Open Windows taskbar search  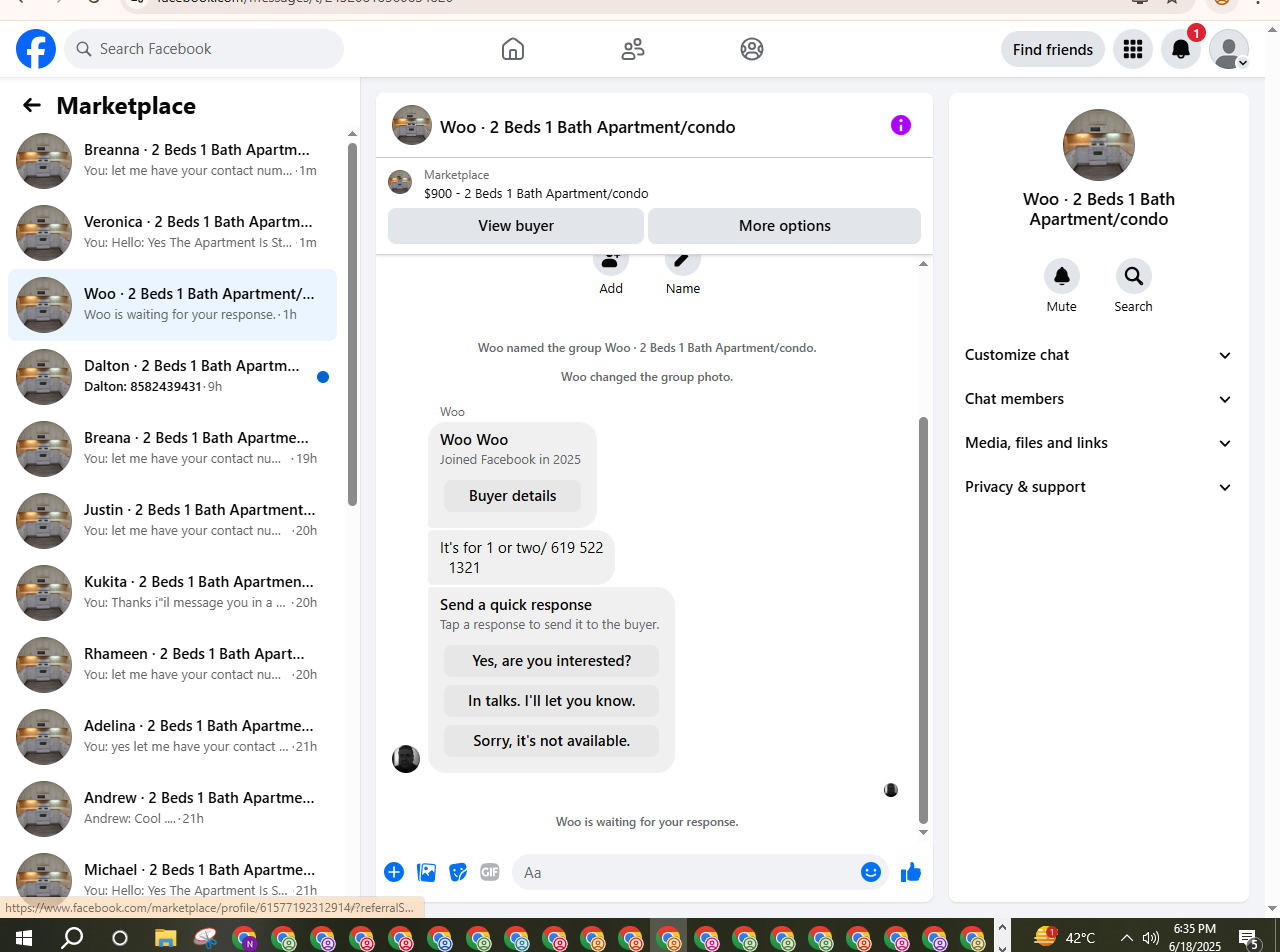pos(72,938)
